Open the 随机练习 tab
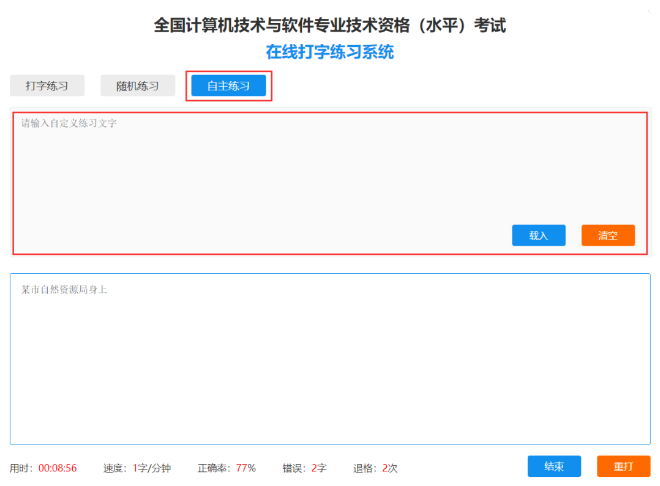The image size is (660, 486). (x=137, y=86)
